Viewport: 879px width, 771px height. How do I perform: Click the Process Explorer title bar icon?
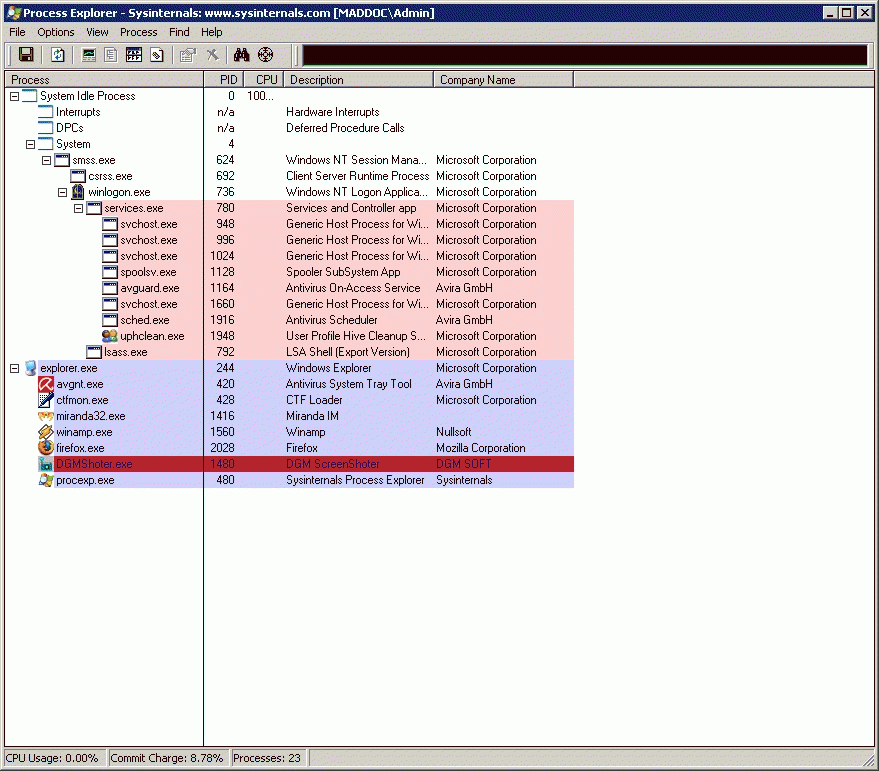(14, 12)
